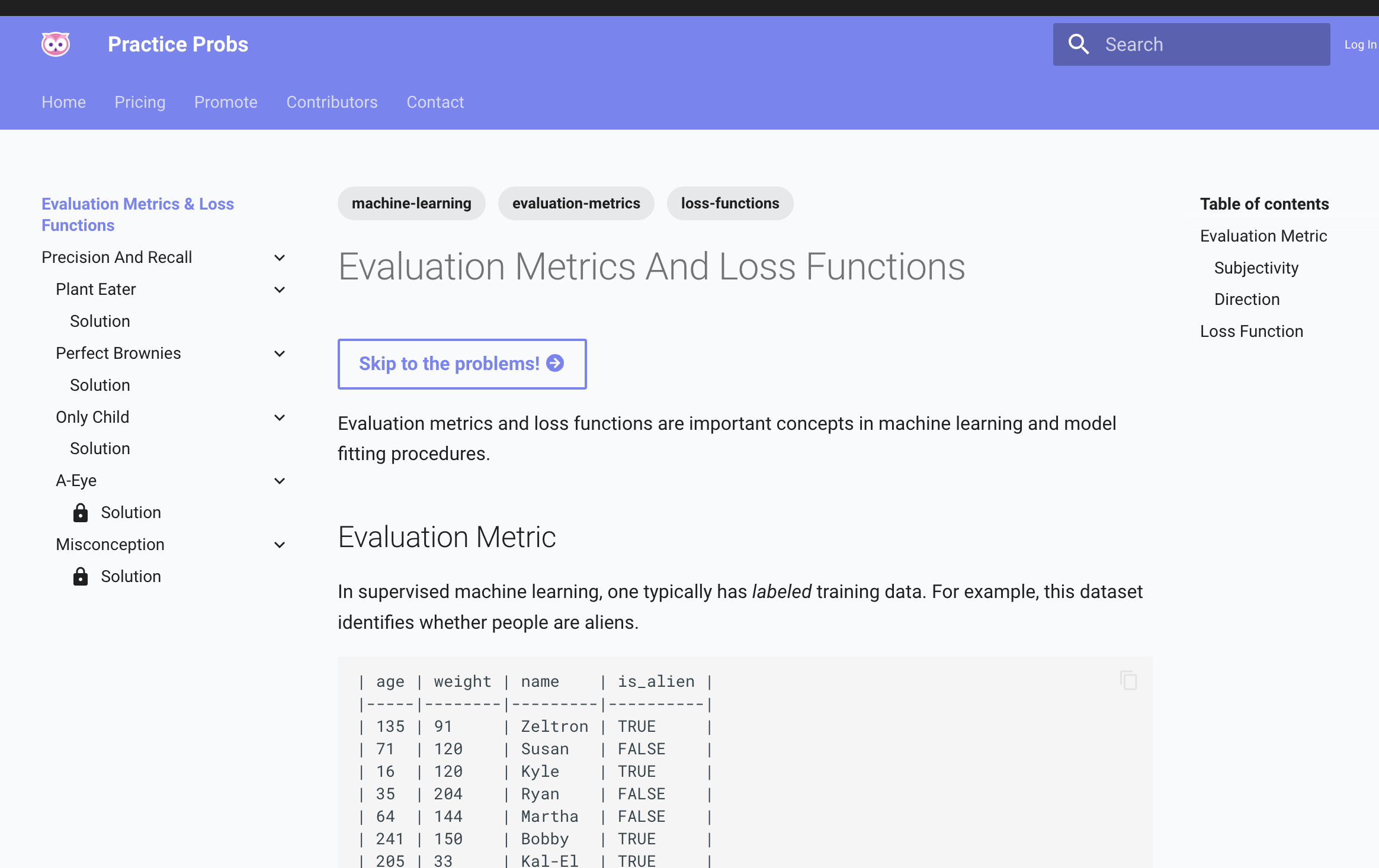Toggle the A-Eye section chevron
This screenshot has height=868, width=1379.
(x=280, y=481)
